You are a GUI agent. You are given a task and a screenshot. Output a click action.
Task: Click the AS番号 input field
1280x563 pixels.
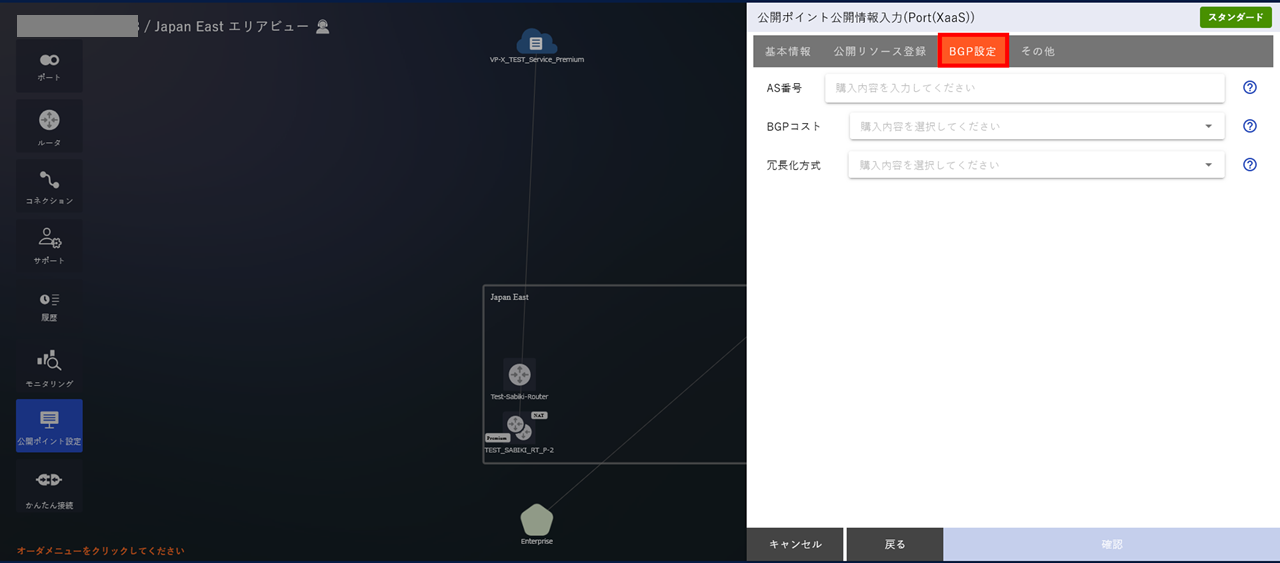1025,88
